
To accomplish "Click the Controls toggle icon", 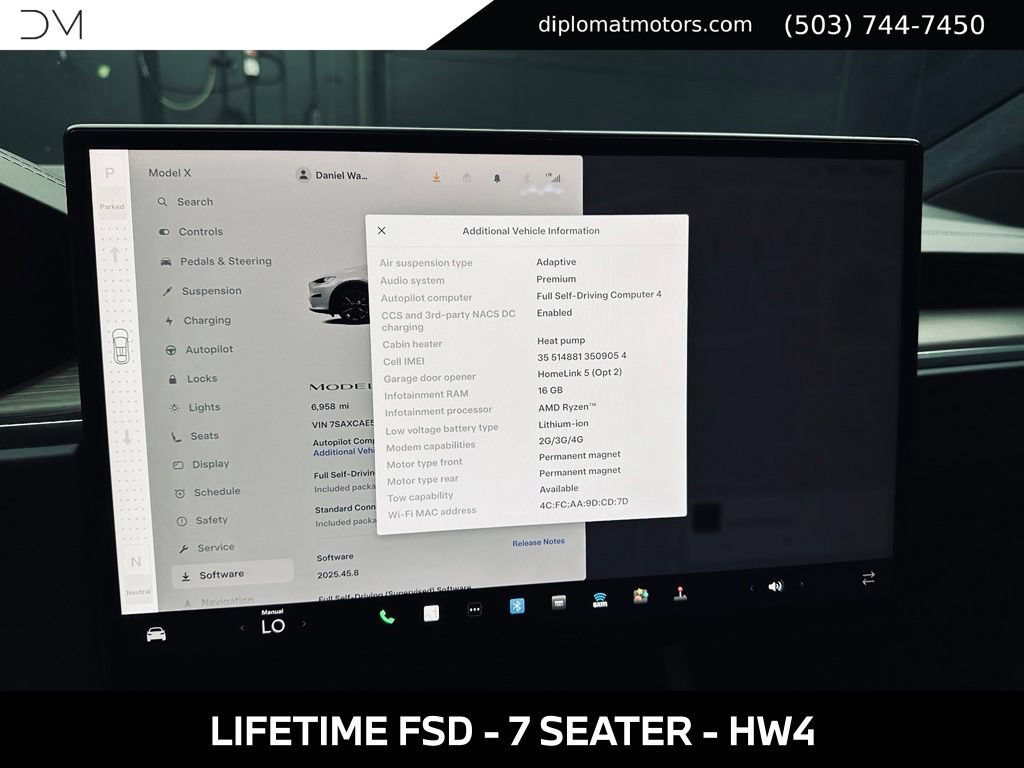I will pyautogui.click(x=164, y=232).
